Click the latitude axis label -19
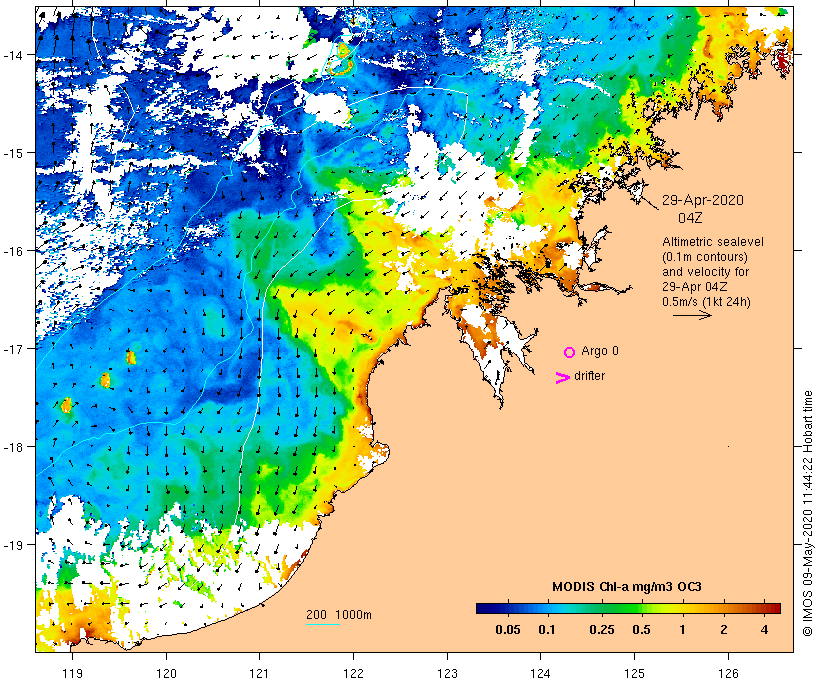Screen dimensions: 820x680 12,545
